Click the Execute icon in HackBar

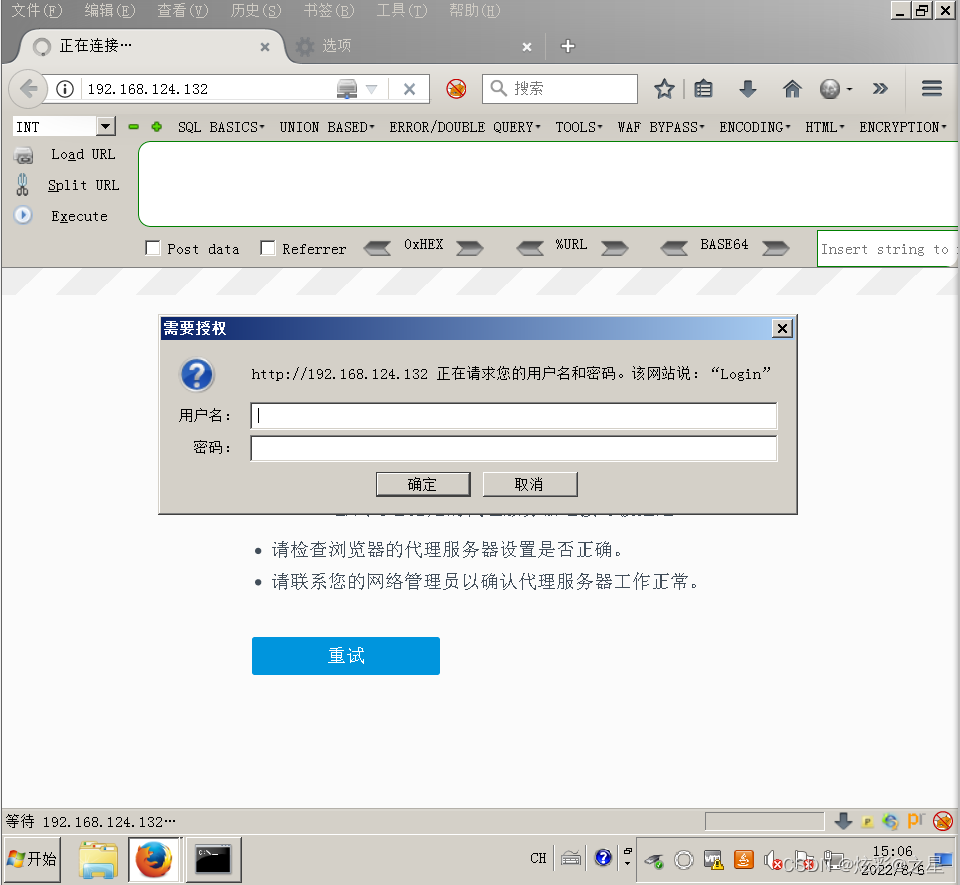point(22,216)
